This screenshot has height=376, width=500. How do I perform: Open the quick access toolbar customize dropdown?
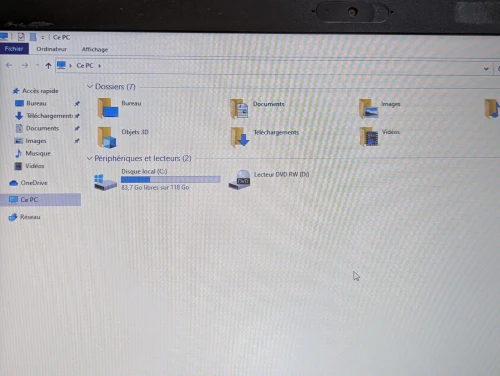click(x=43, y=37)
